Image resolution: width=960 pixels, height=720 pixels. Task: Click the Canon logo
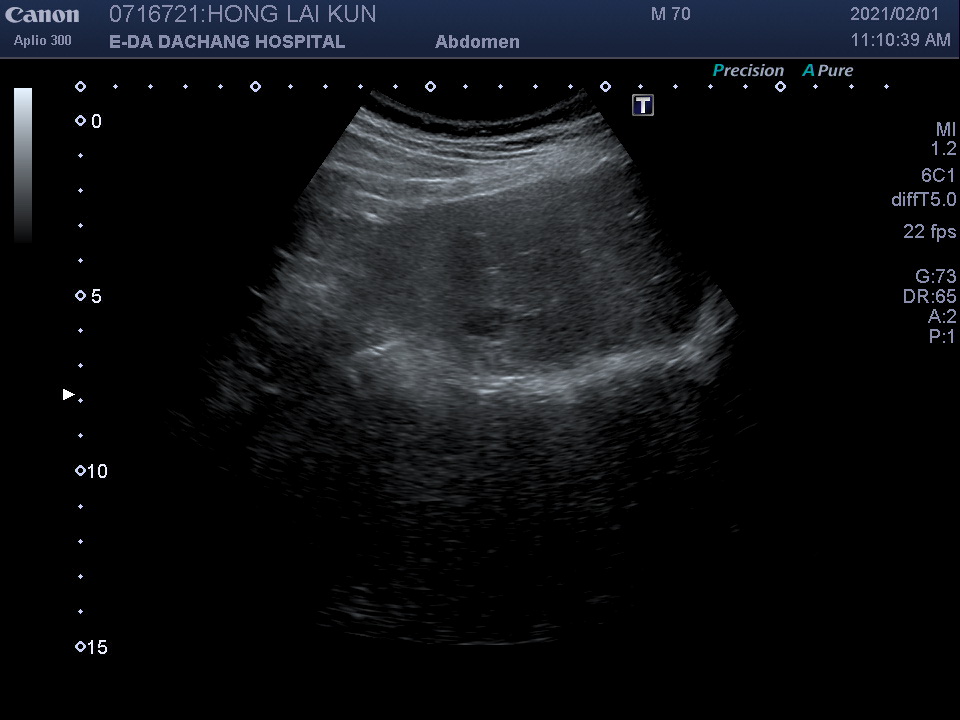click(x=42, y=15)
